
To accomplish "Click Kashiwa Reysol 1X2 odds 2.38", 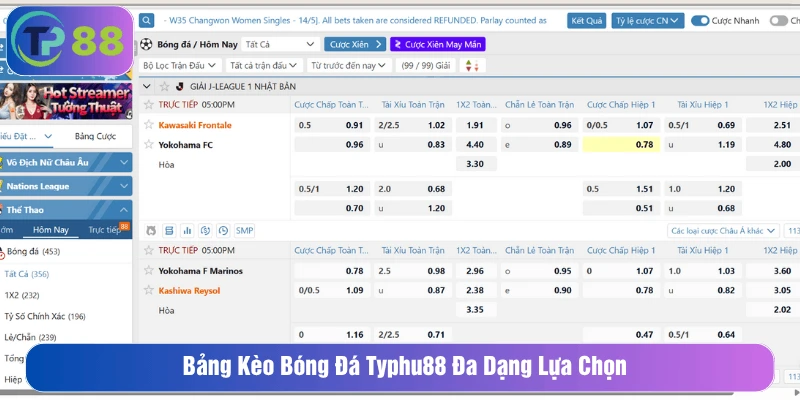I will (476, 290).
